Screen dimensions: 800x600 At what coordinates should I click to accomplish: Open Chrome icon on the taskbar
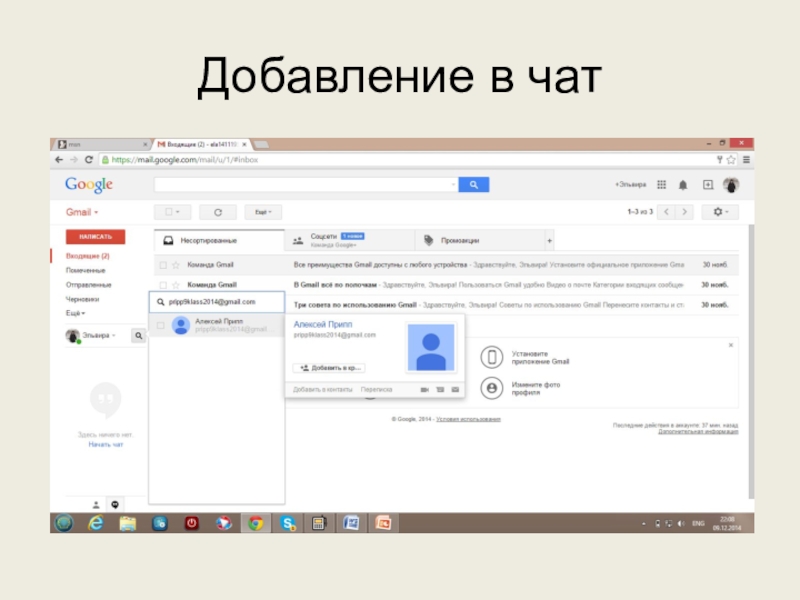[x=256, y=523]
